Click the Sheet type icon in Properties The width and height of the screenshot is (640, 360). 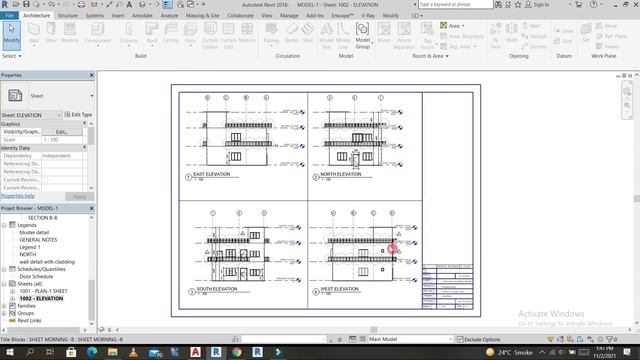tap(15, 96)
